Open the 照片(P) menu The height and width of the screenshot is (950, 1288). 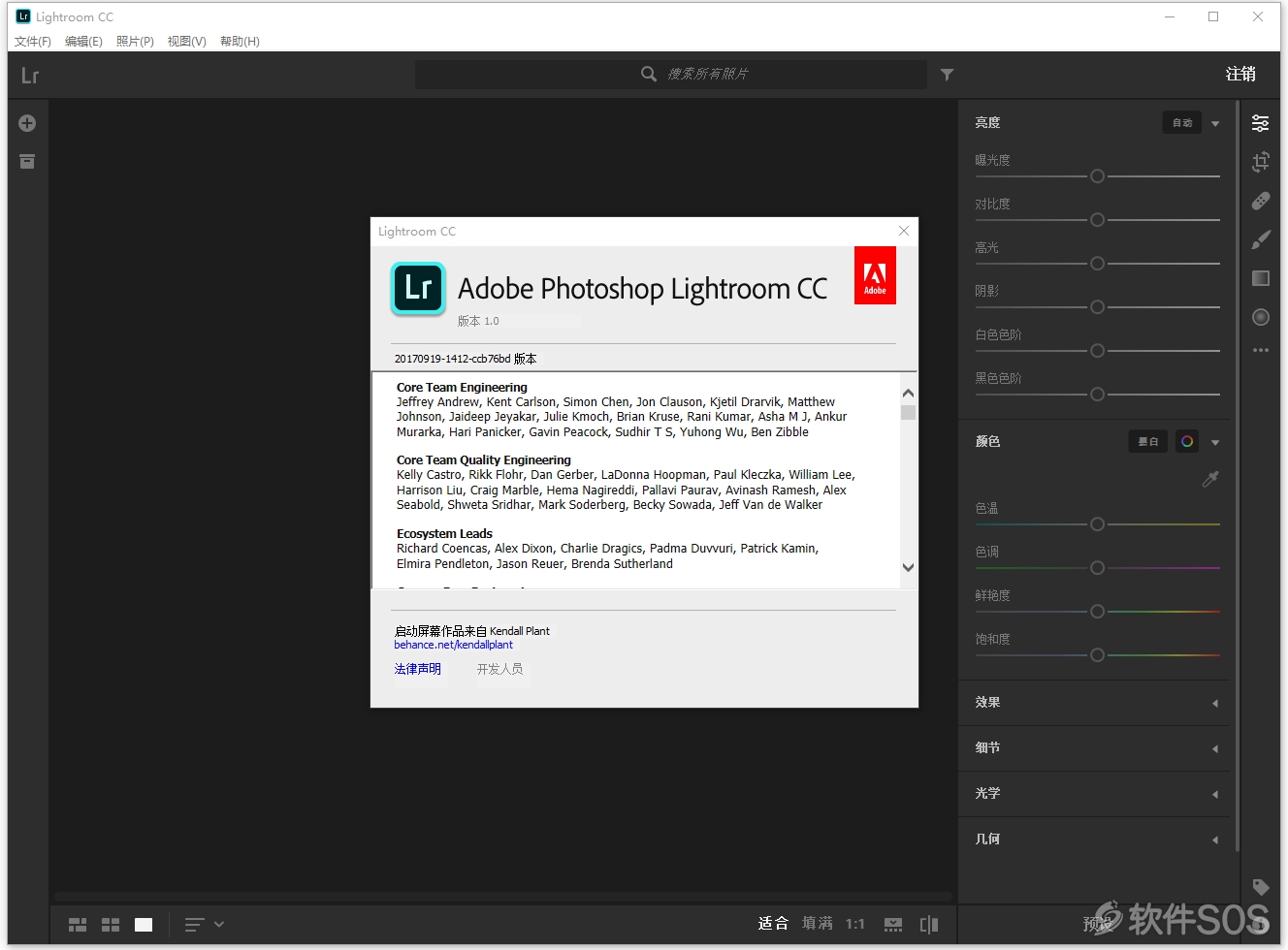coord(135,42)
